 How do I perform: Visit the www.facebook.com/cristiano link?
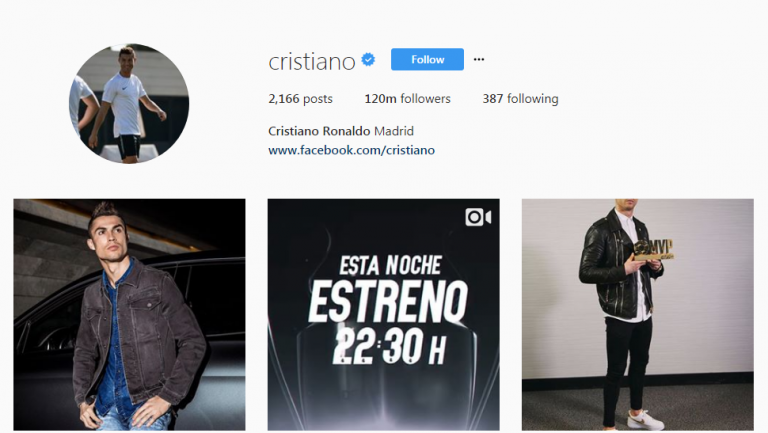352,150
